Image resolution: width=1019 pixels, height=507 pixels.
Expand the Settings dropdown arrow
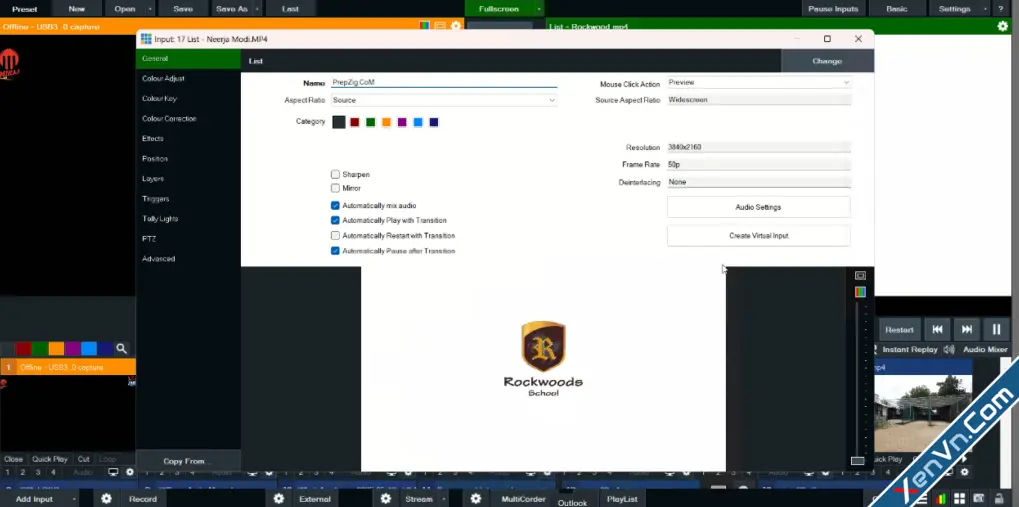tap(987, 9)
